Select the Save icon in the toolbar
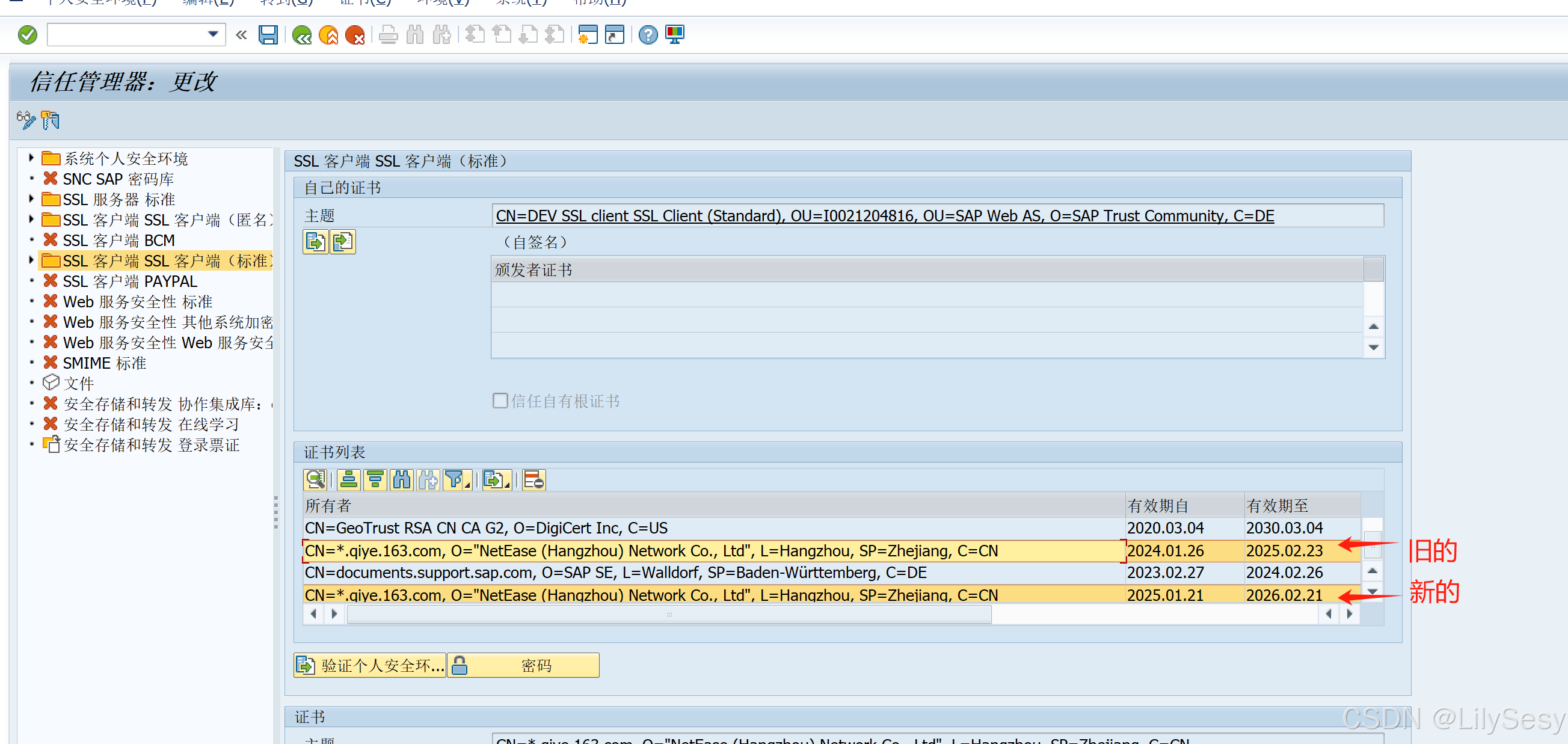The image size is (1568, 744). [268, 35]
